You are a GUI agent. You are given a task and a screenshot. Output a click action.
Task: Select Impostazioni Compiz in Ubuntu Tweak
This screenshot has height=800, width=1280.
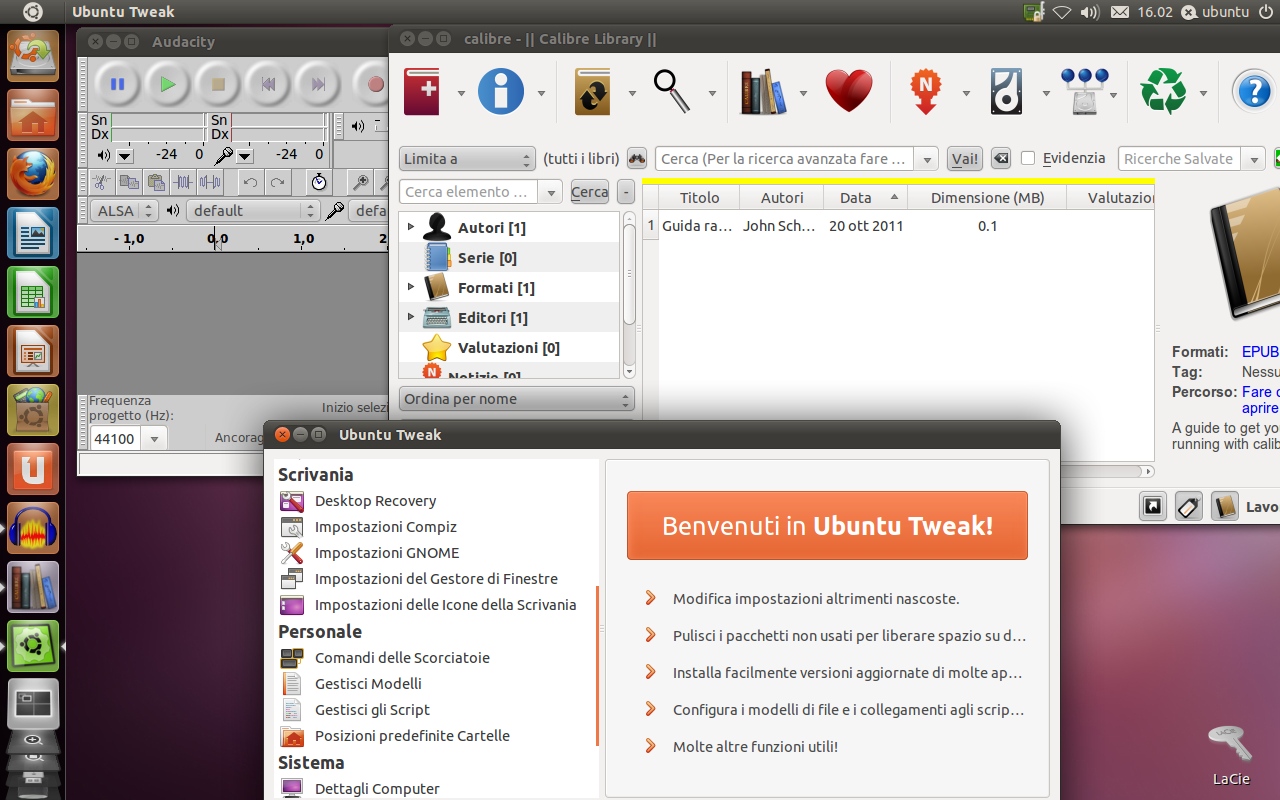coord(385,527)
